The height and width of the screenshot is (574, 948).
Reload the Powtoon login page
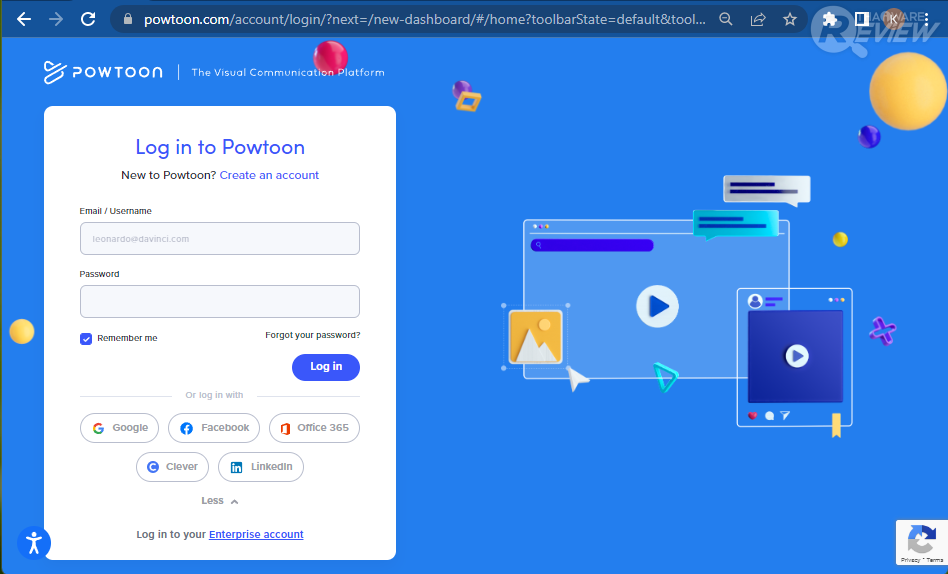(88, 19)
